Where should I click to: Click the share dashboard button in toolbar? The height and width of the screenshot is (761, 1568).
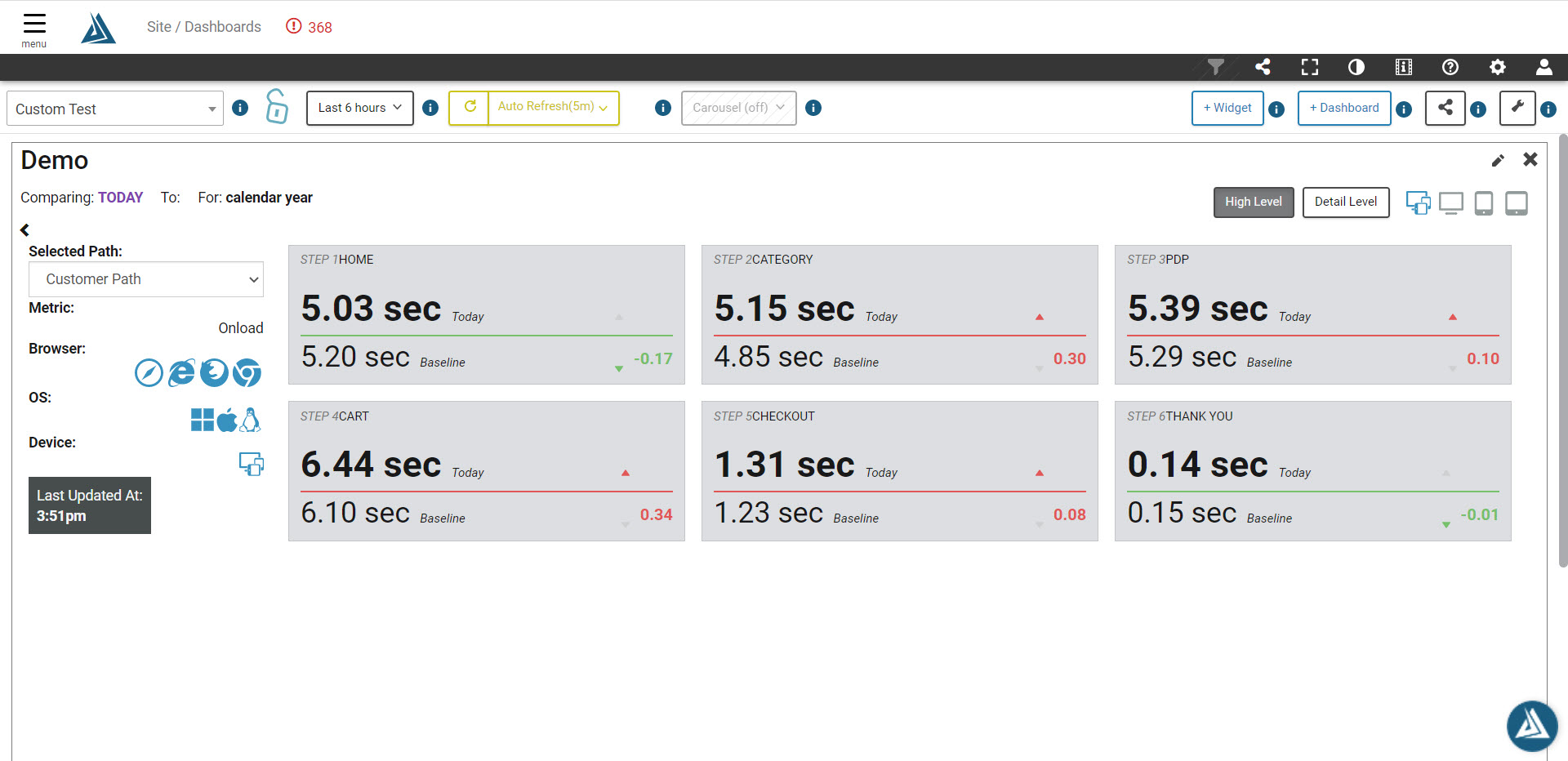click(x=1445, y=108)
